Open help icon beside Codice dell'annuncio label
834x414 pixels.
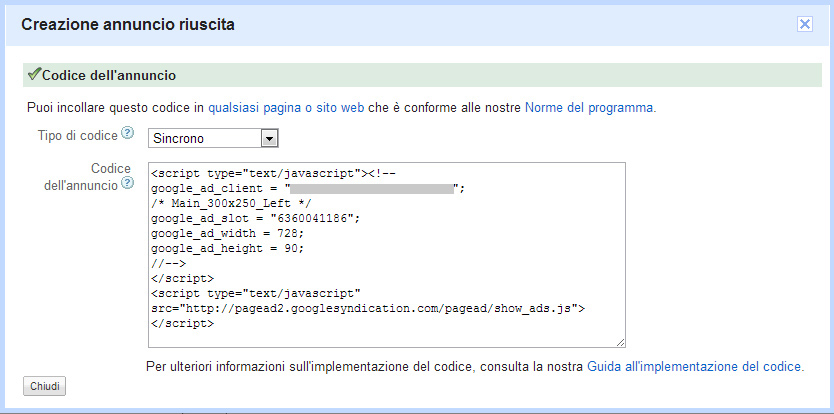click(x=127, y=184)
